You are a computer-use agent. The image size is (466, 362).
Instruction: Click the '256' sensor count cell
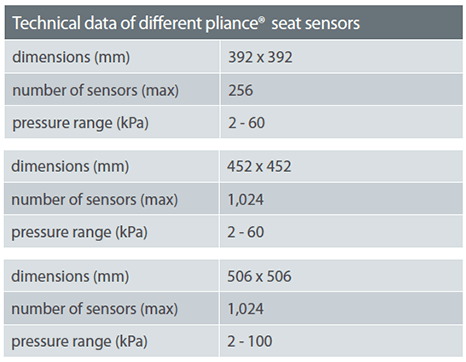pos(241,90)
